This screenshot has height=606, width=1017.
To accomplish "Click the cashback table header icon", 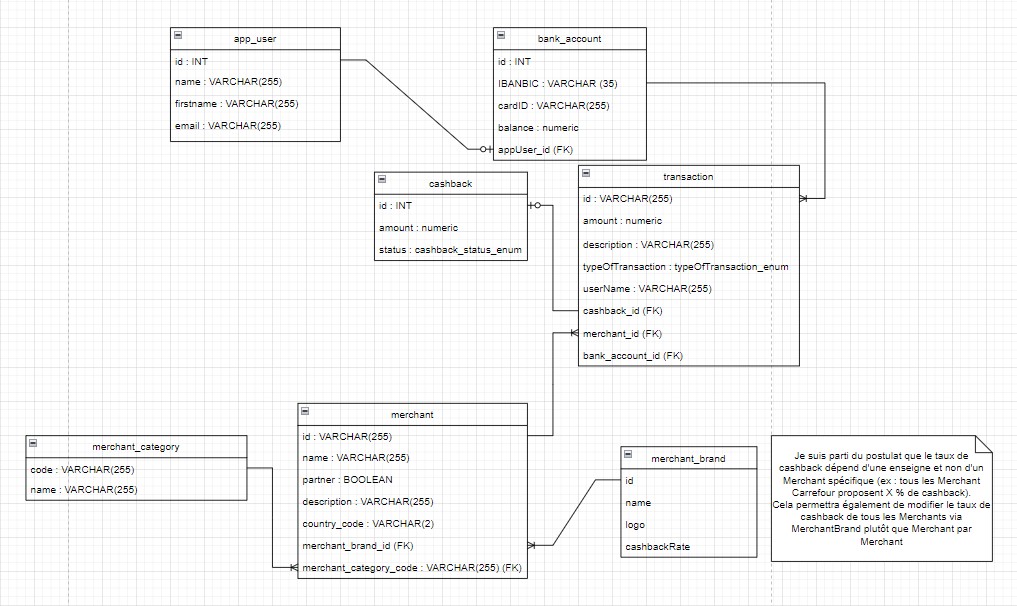I will click(381, 182).
